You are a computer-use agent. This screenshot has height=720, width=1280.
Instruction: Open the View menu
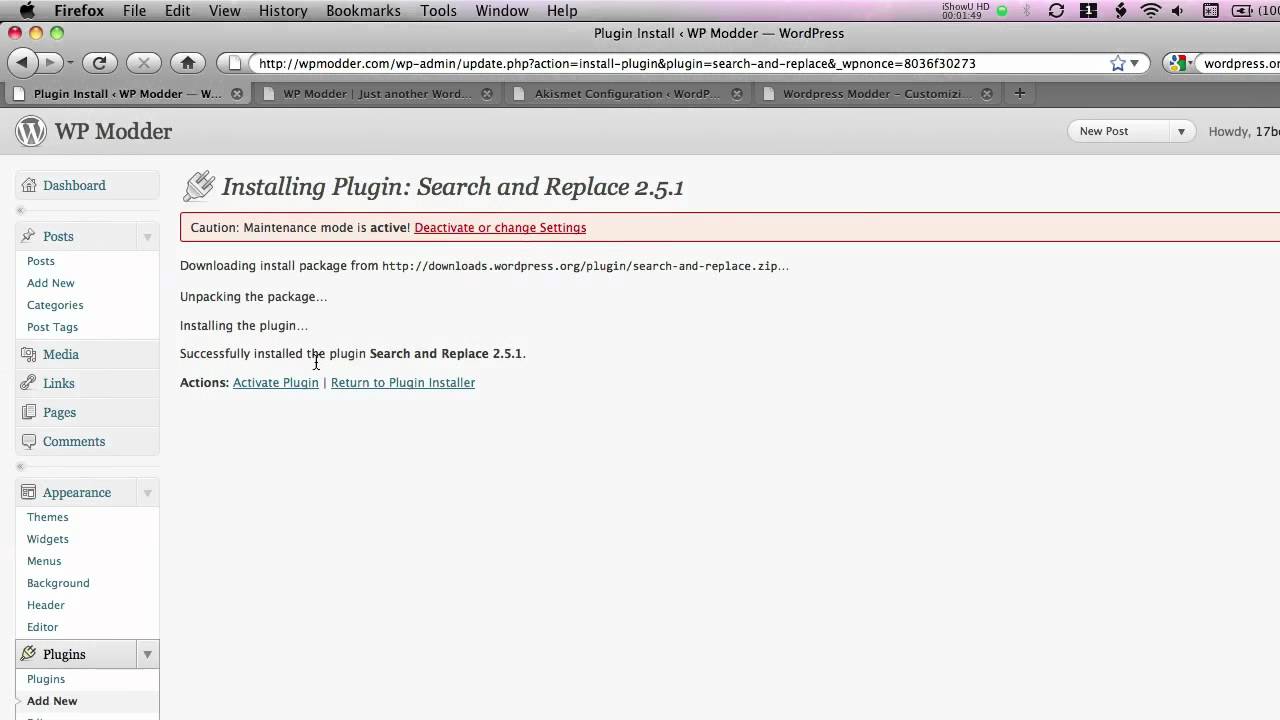(x=224, y=10)
